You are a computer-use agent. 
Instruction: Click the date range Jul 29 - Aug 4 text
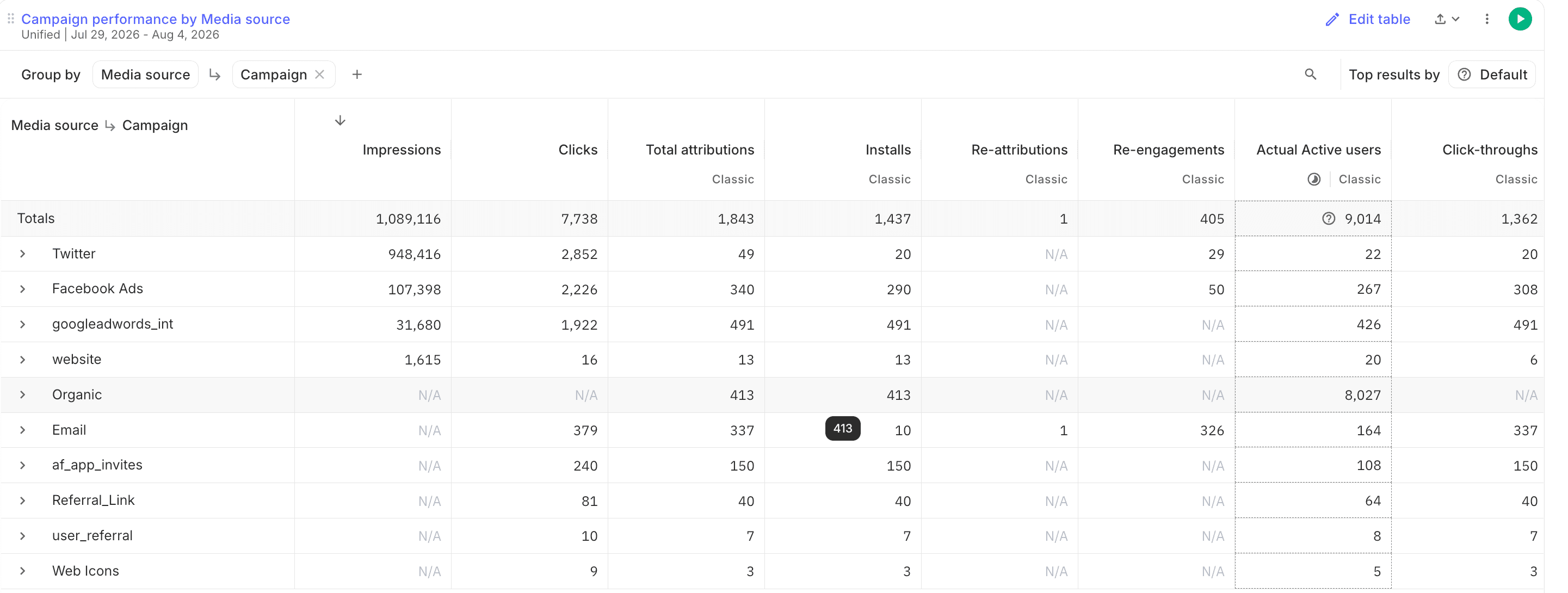point(145,35)
